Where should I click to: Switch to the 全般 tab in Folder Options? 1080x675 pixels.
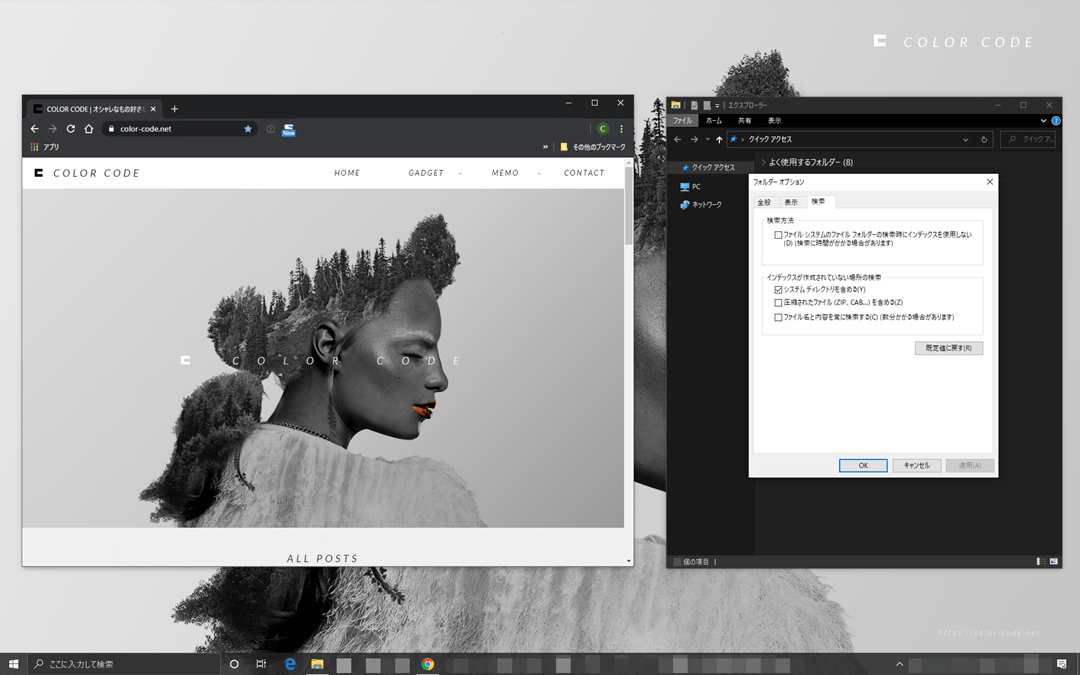(x=764, y=202)
